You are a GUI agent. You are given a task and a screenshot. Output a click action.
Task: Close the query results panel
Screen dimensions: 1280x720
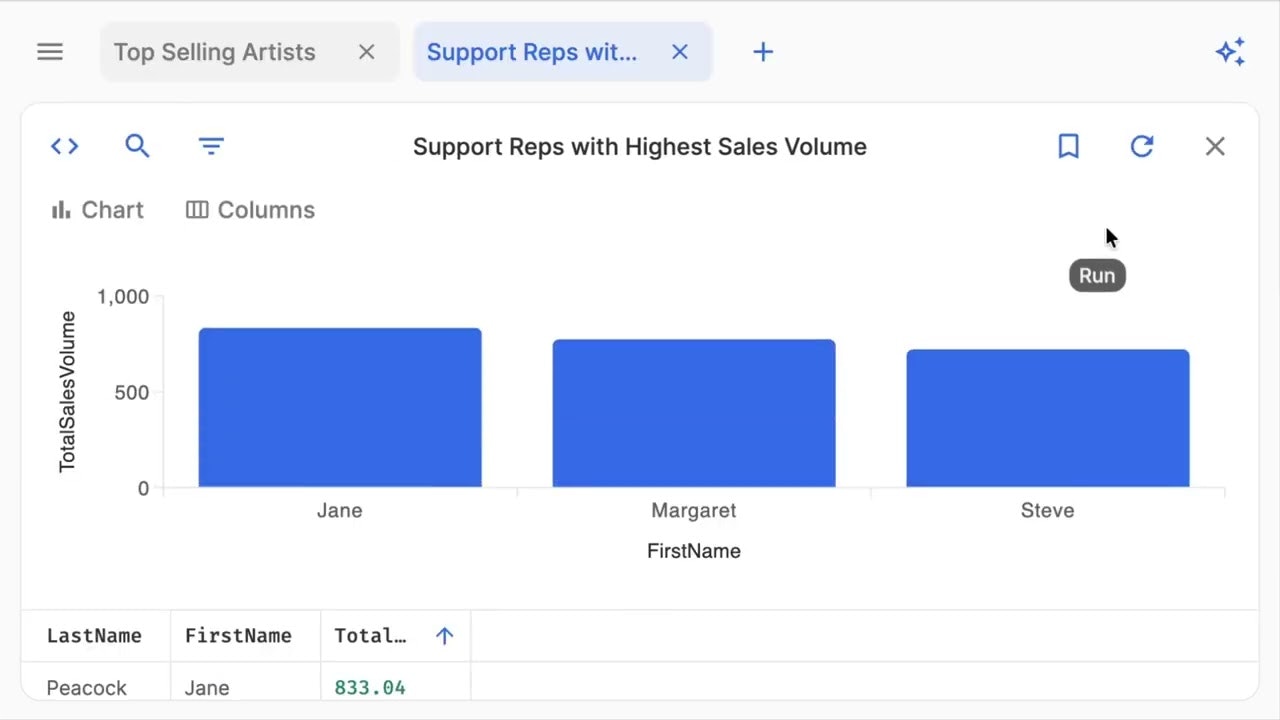[1215, 147]
